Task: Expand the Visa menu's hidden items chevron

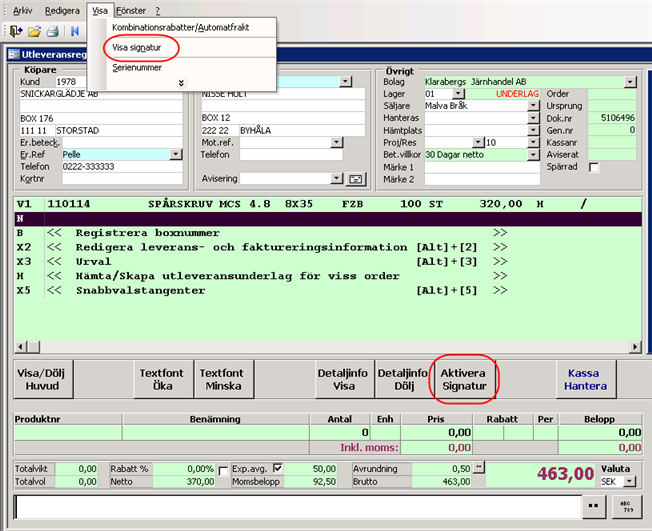Action: [x=181, y=83]
